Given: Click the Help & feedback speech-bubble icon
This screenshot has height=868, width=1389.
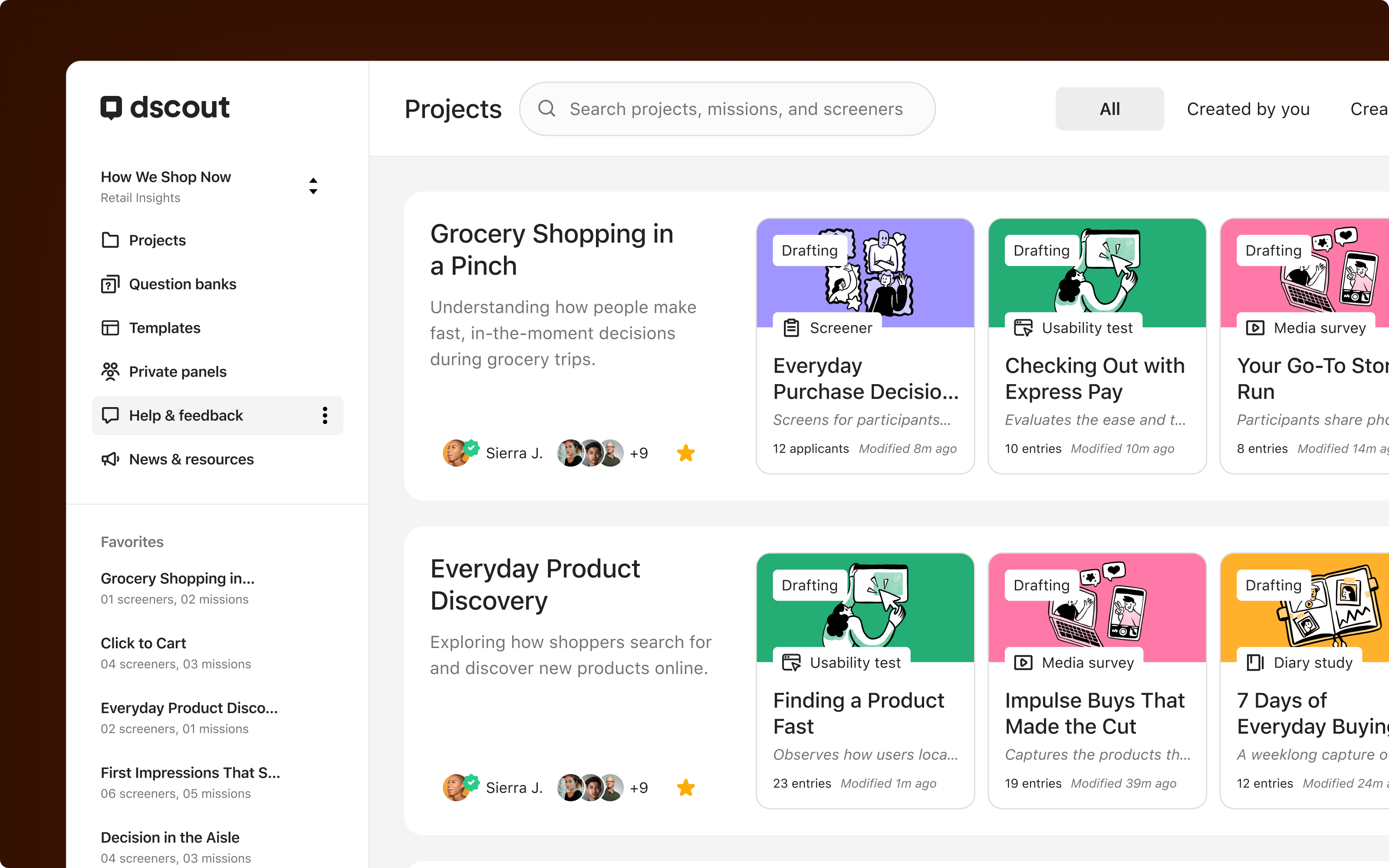Looking at the screenshot, I should (x=110, y=415).
